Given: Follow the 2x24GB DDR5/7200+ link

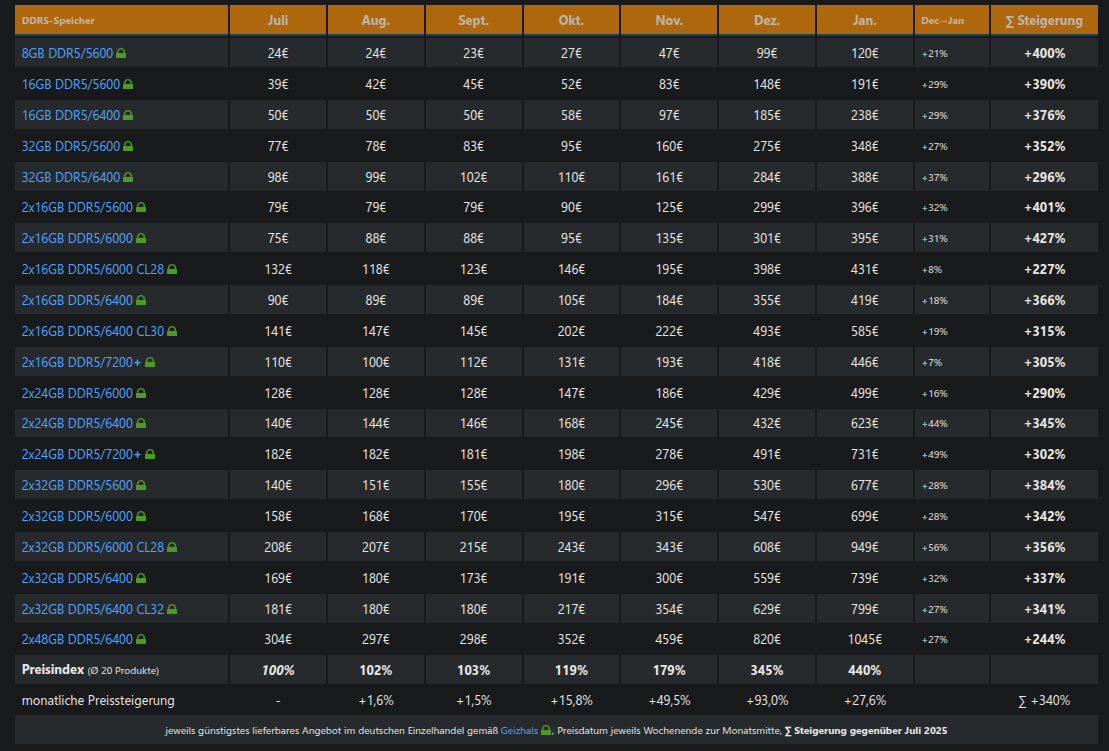Looking at the screenshot, I should tap(81, 455).
